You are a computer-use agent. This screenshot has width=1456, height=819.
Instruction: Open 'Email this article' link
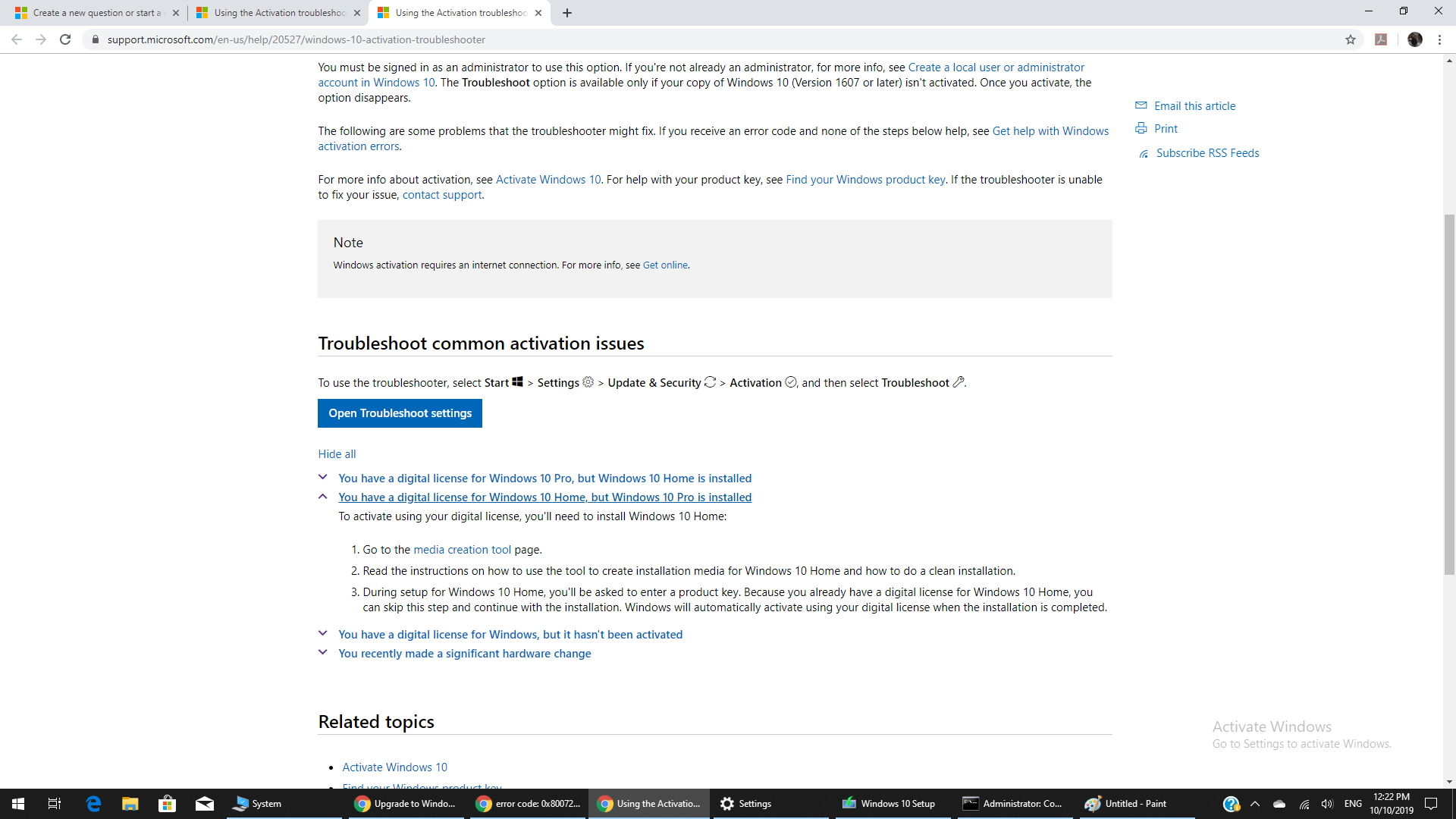tap(1194, 106)
